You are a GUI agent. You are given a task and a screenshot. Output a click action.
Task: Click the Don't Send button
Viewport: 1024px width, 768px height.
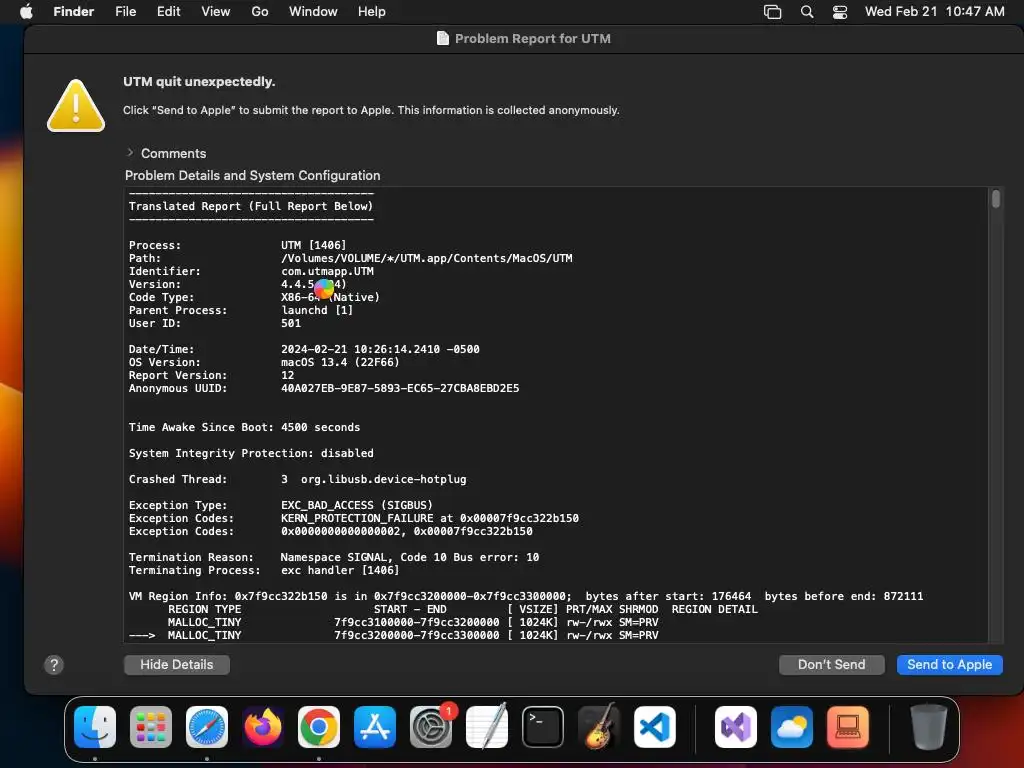coord(831,665)
